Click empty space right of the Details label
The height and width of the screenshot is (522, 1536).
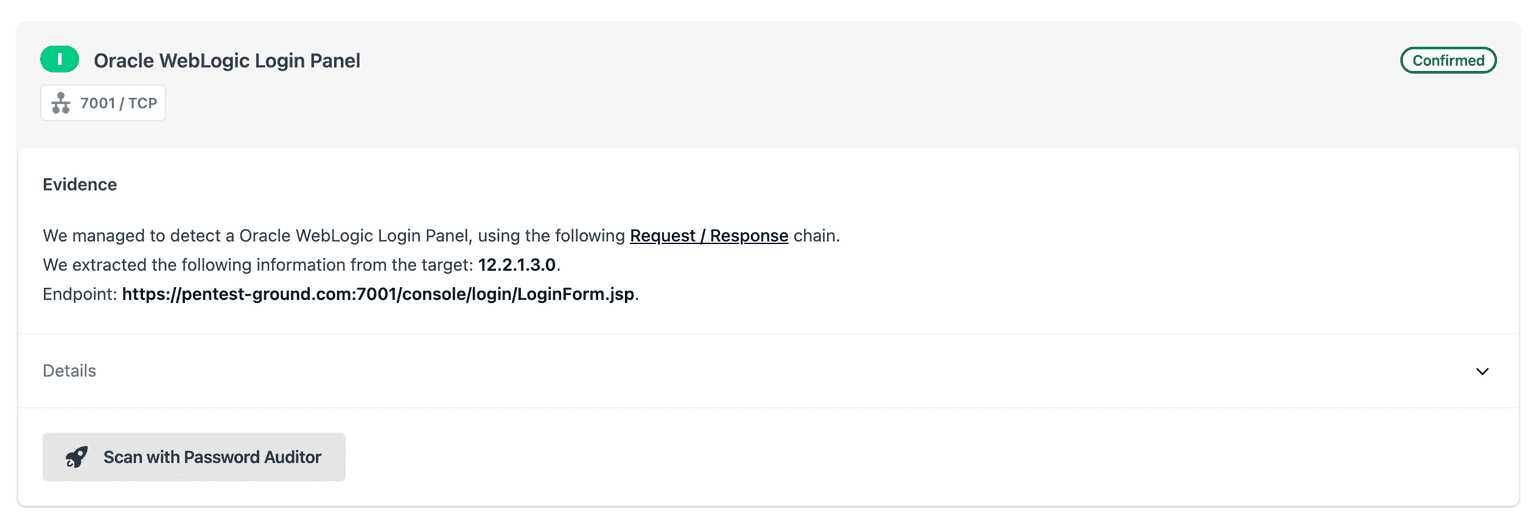coord(700,371)
